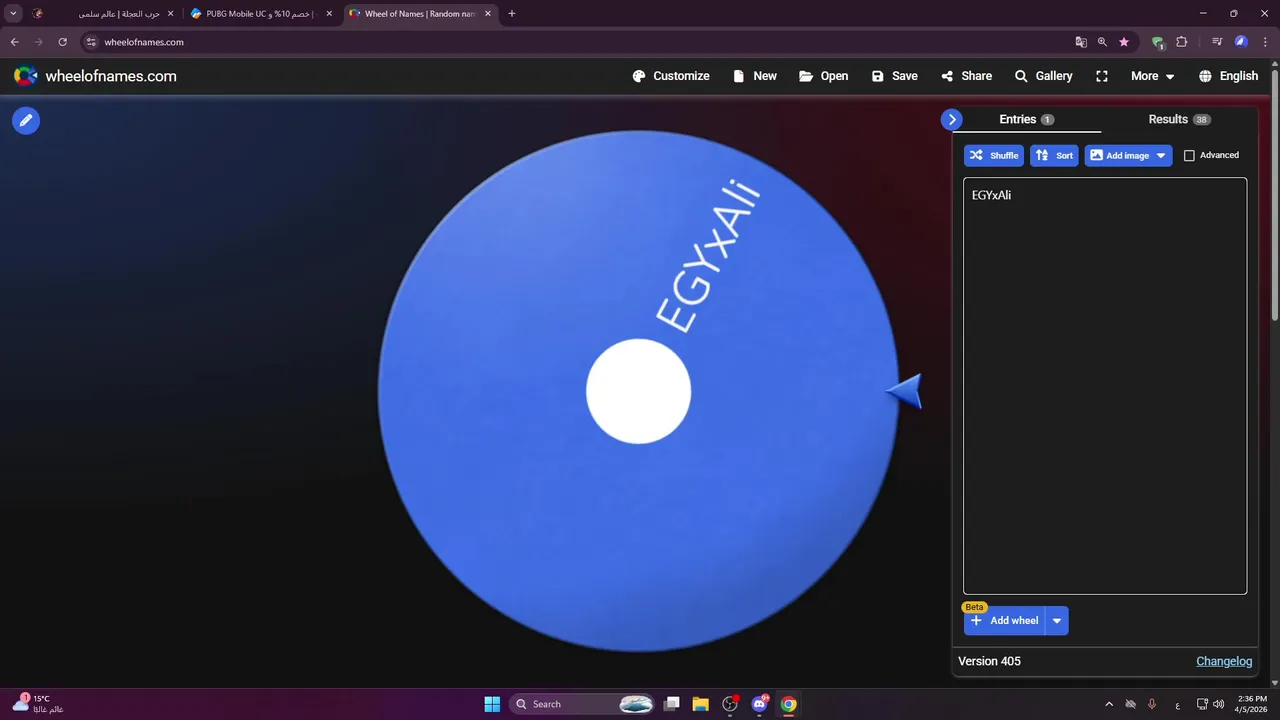Open Discord from the taskbar
Viewport: 1280px width, 720px height.
[760, 704]
